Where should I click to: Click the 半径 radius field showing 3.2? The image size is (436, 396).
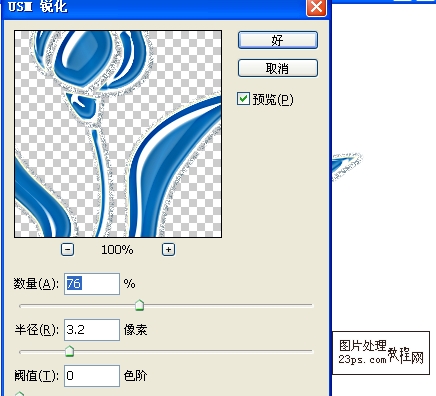[x=92, y=330]
